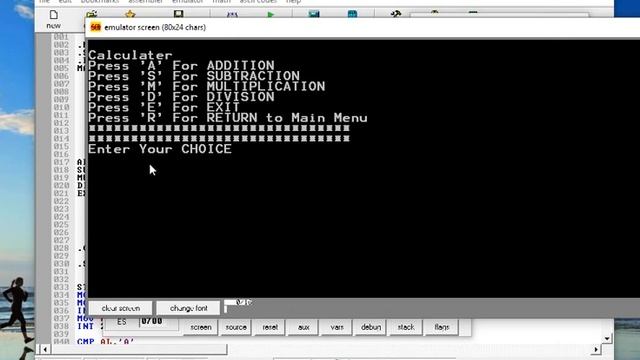Viewport: 640px width, 360px height.
Task: Click the editor scroll right arrow
Action: click(596, 349)
